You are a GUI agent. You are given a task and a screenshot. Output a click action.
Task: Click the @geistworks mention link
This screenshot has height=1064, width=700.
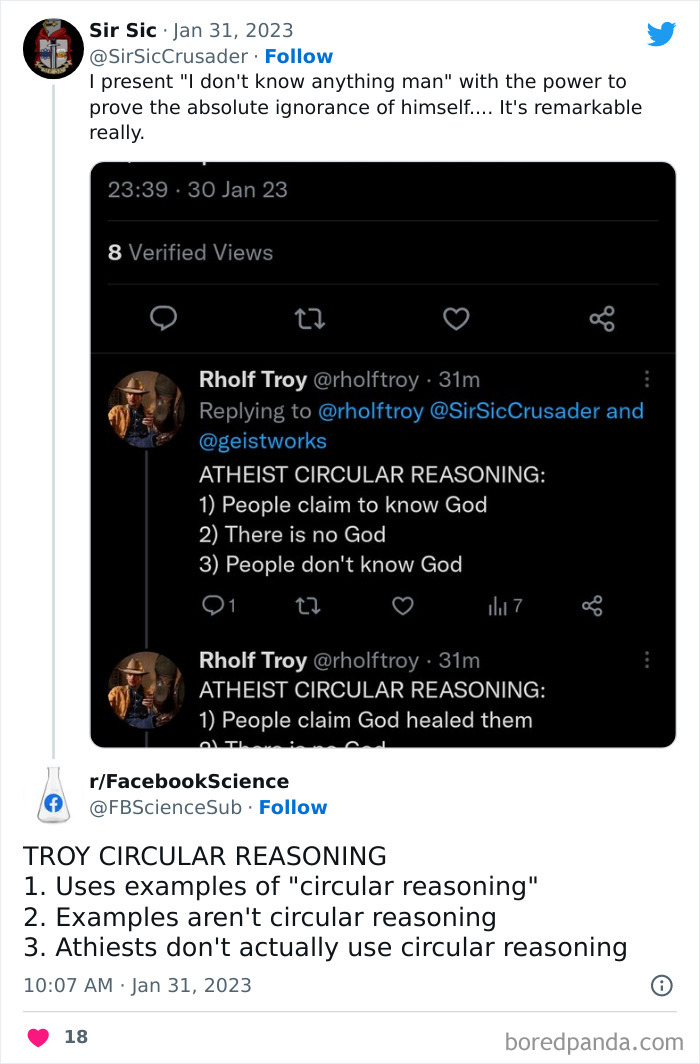[263, 440]
